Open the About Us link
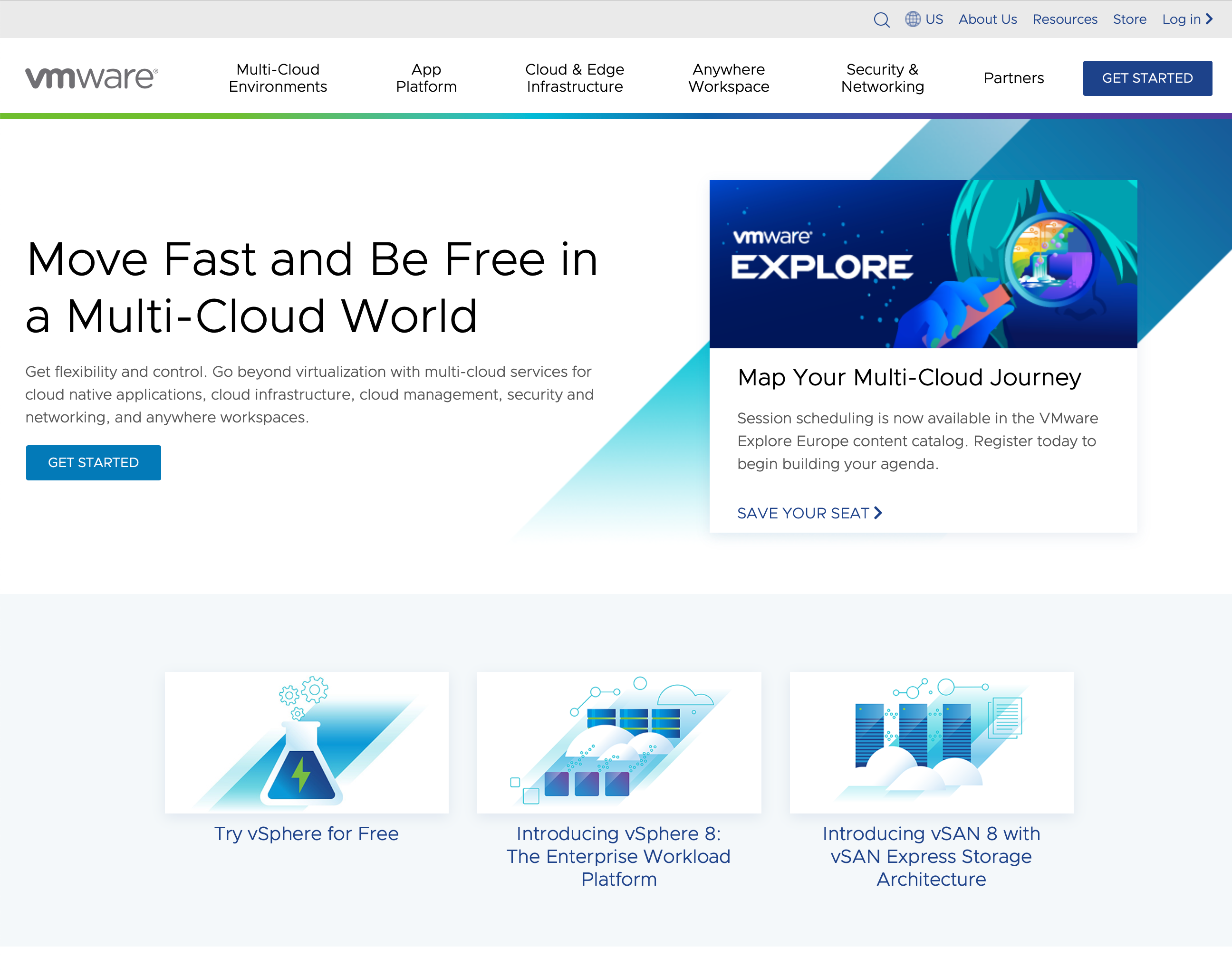The width and height of the screenshot is (1232, 976). click(987, 19)
